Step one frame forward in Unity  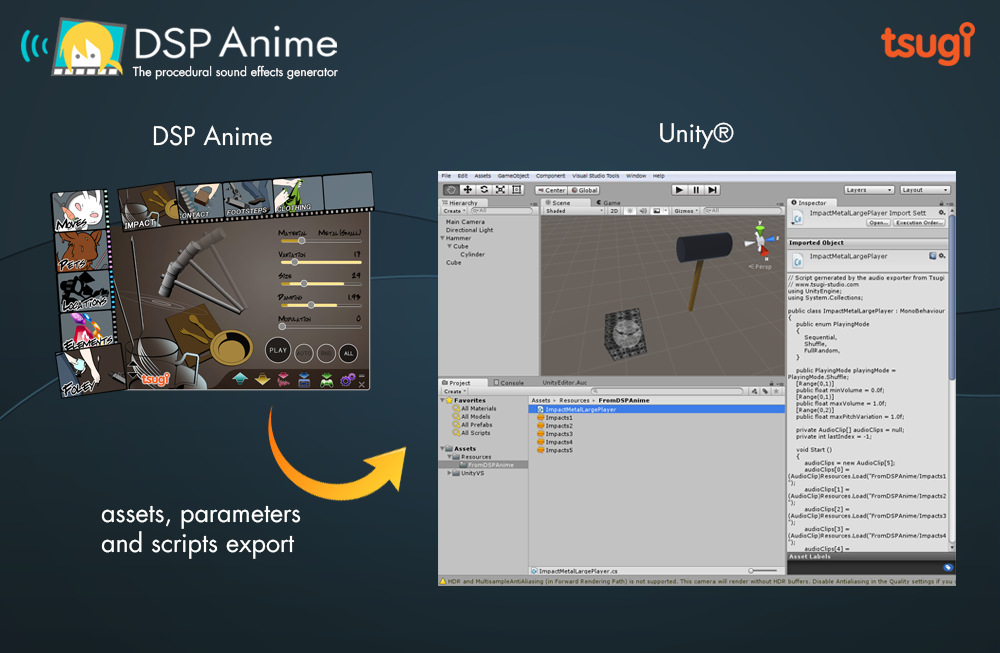(x=712, y=190)
